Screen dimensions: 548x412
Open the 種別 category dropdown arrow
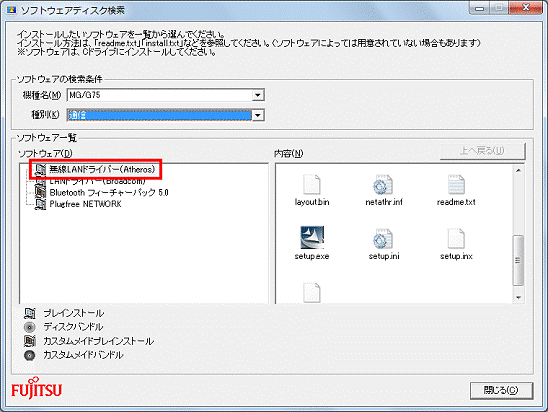pos(258,115)
